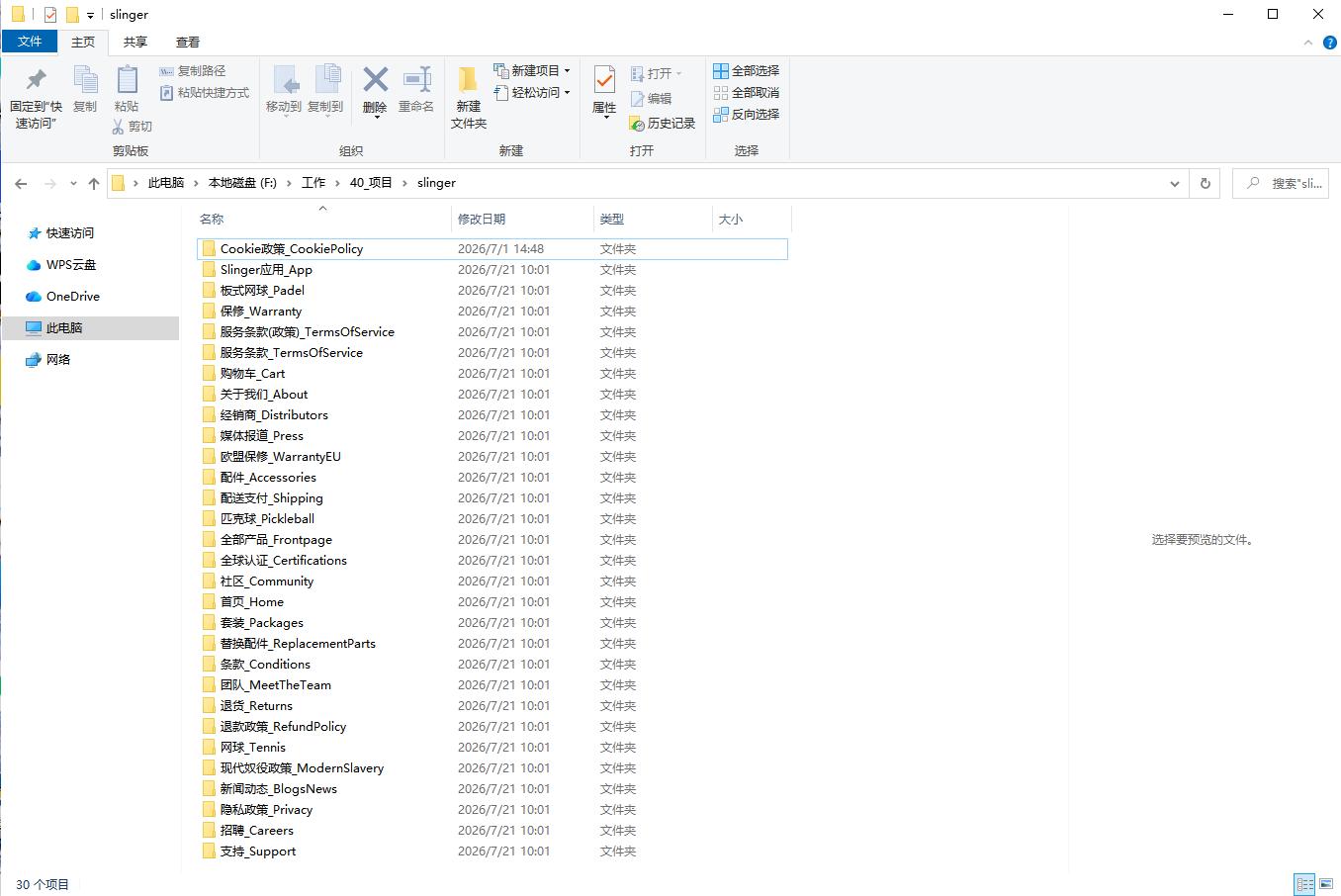This screenshot has height=896, width=1341.
Task: Click 工作 in the address breadcrumb
Action: pyautogui.click(x=313, y=183)
